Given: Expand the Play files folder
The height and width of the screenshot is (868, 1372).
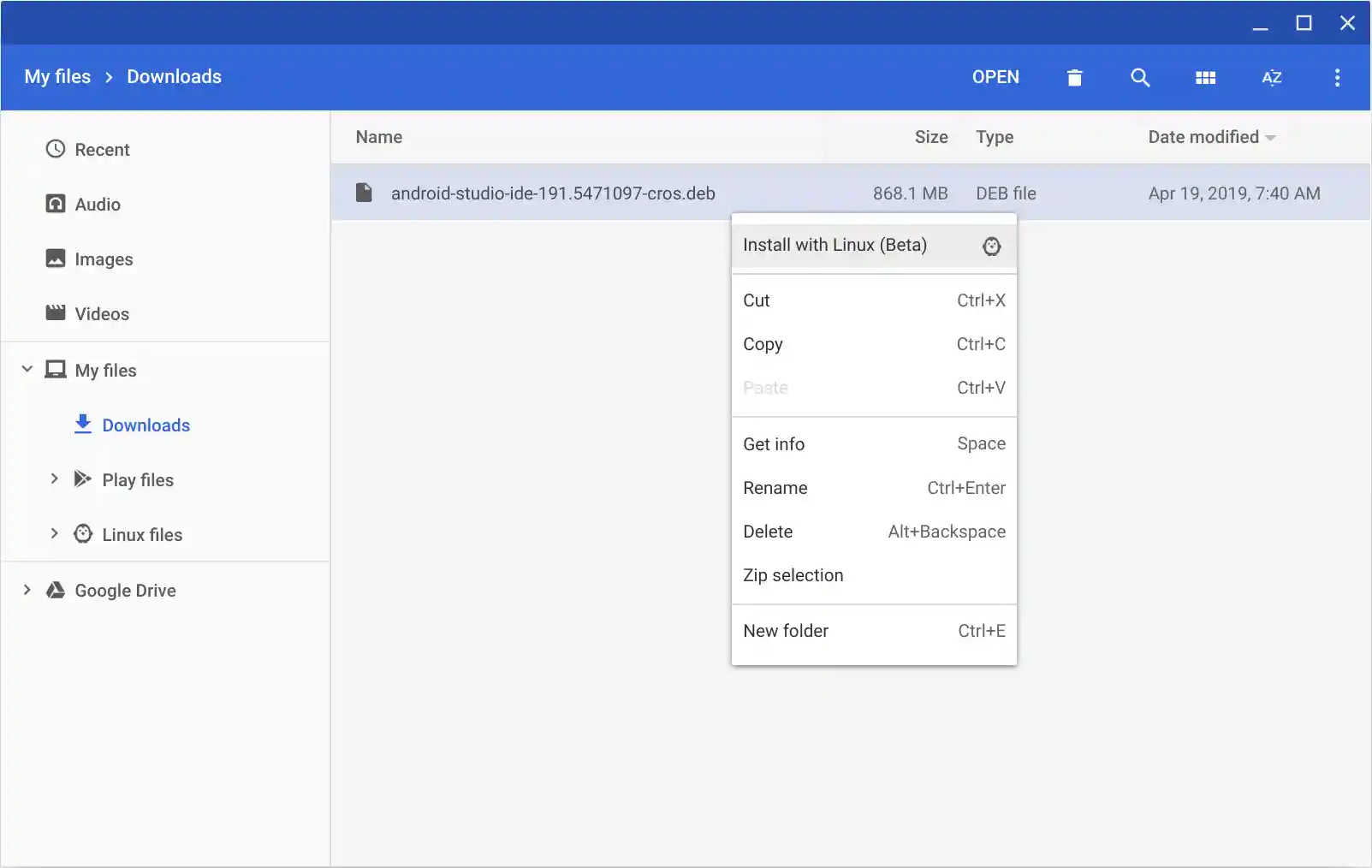Looking at the screenshot, I should [55, 479].
